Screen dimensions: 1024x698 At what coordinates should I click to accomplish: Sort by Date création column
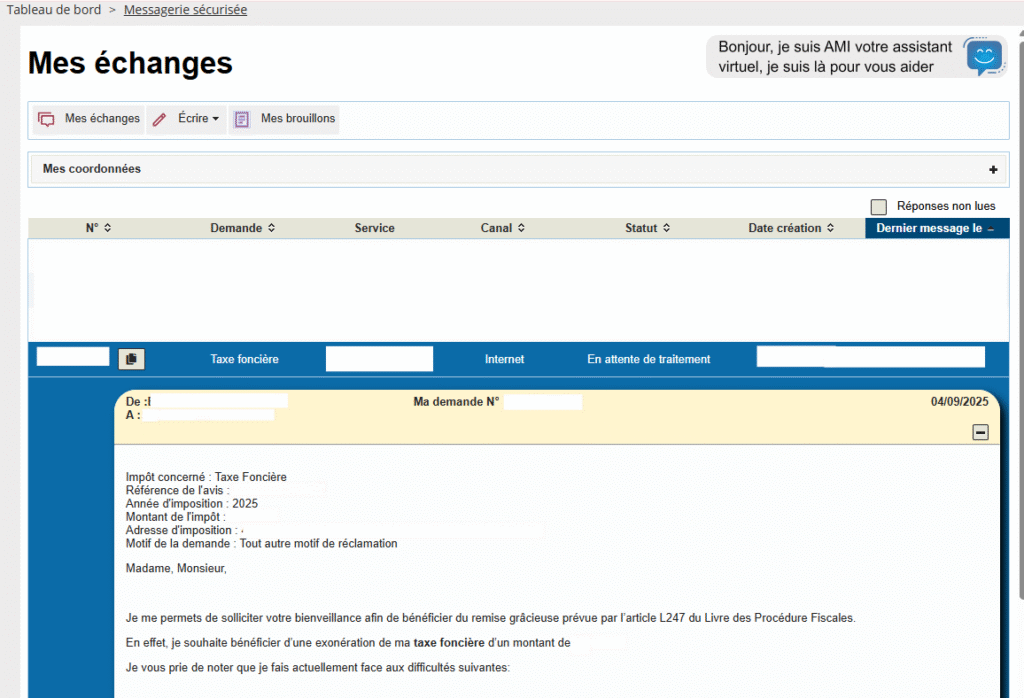coord(791,228)
